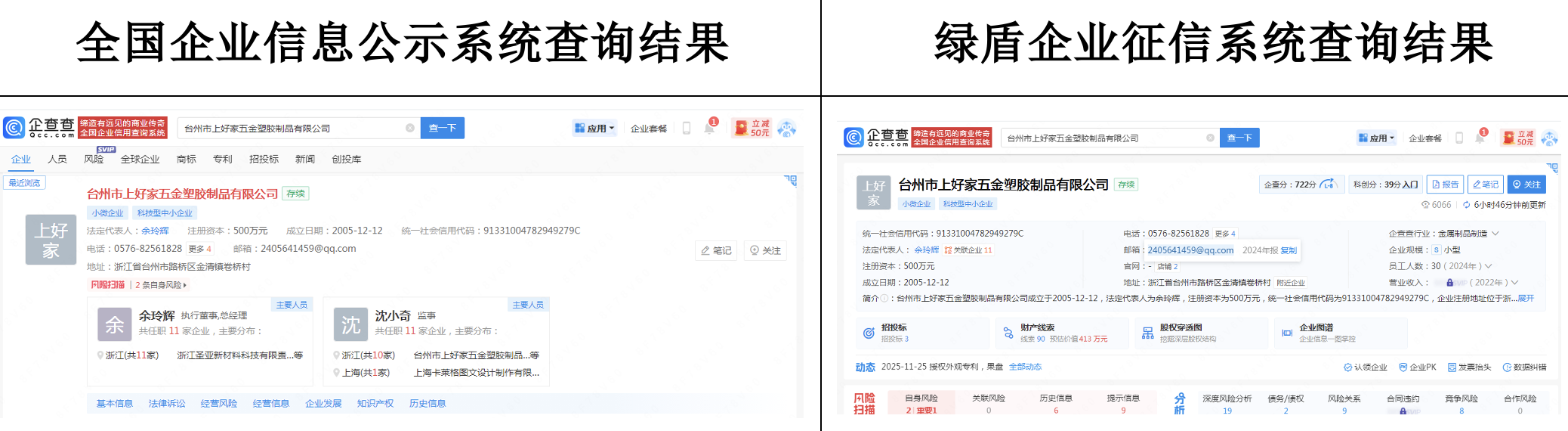Screen dimensions: 1568x431
Task: Select the 法律诉讼 section tab
Action: (167, 404)
